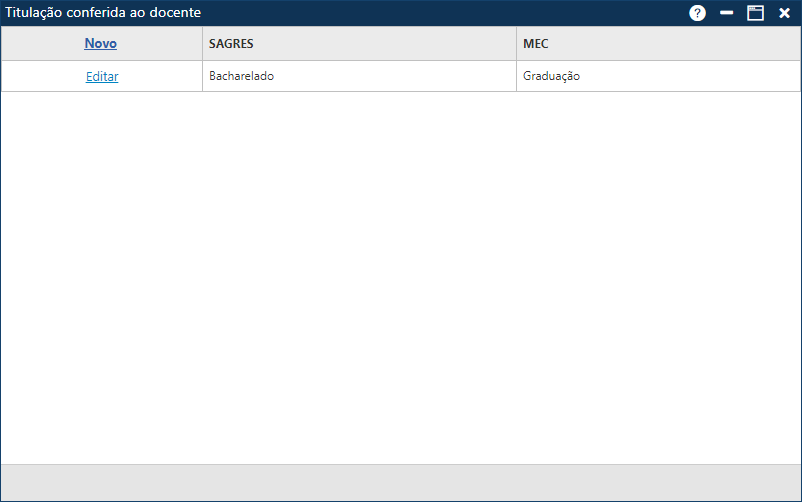Screen dimensions: 802x502
Task: Open the help question mark icon
Action: (697, 13)
